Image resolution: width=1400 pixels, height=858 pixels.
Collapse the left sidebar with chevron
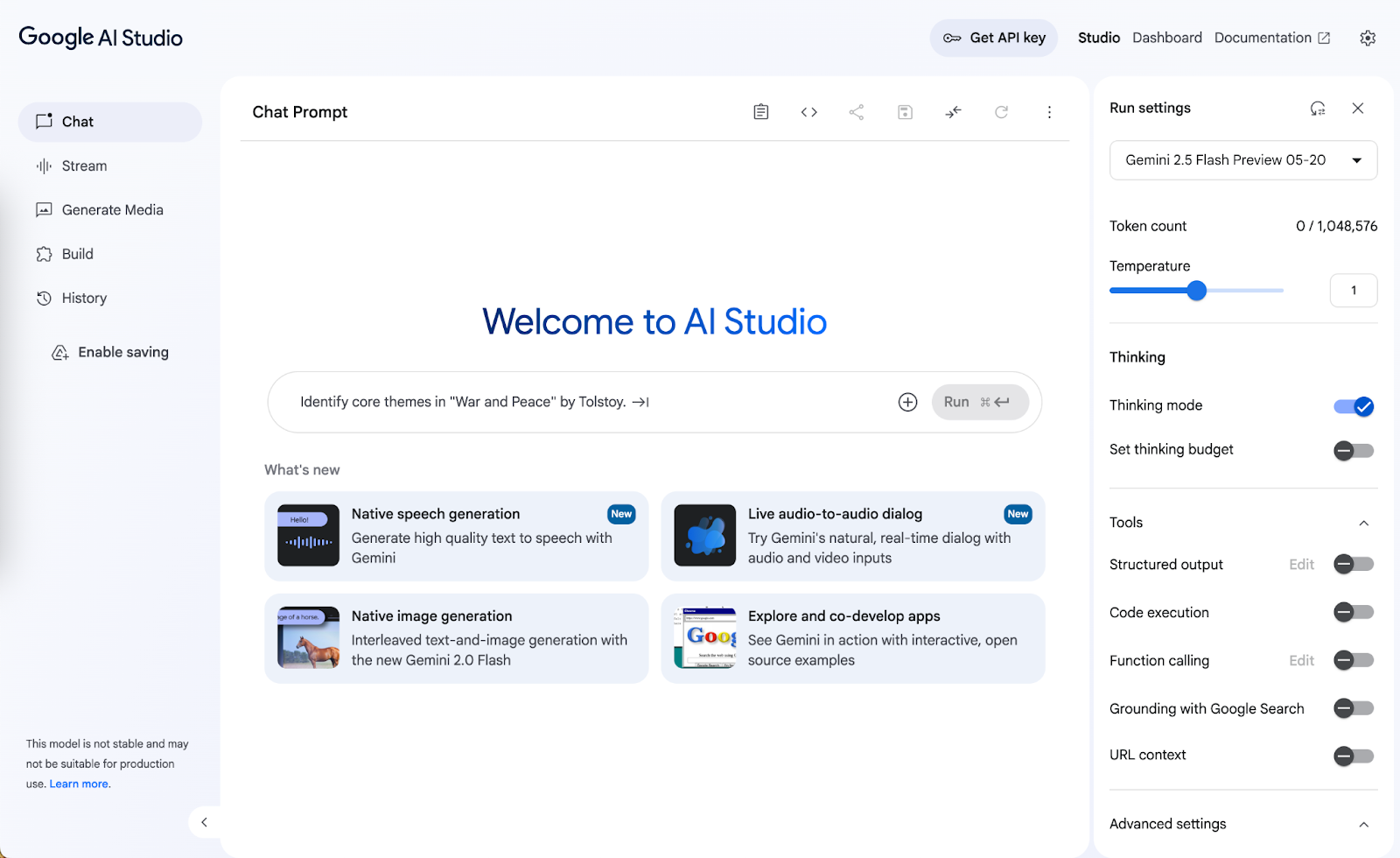tap(204, 822)
